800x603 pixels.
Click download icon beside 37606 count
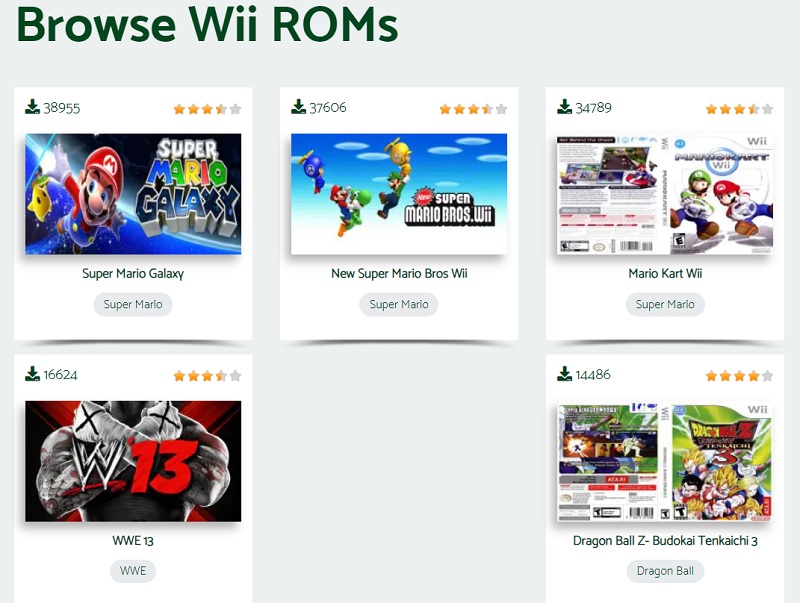point(298,107)
